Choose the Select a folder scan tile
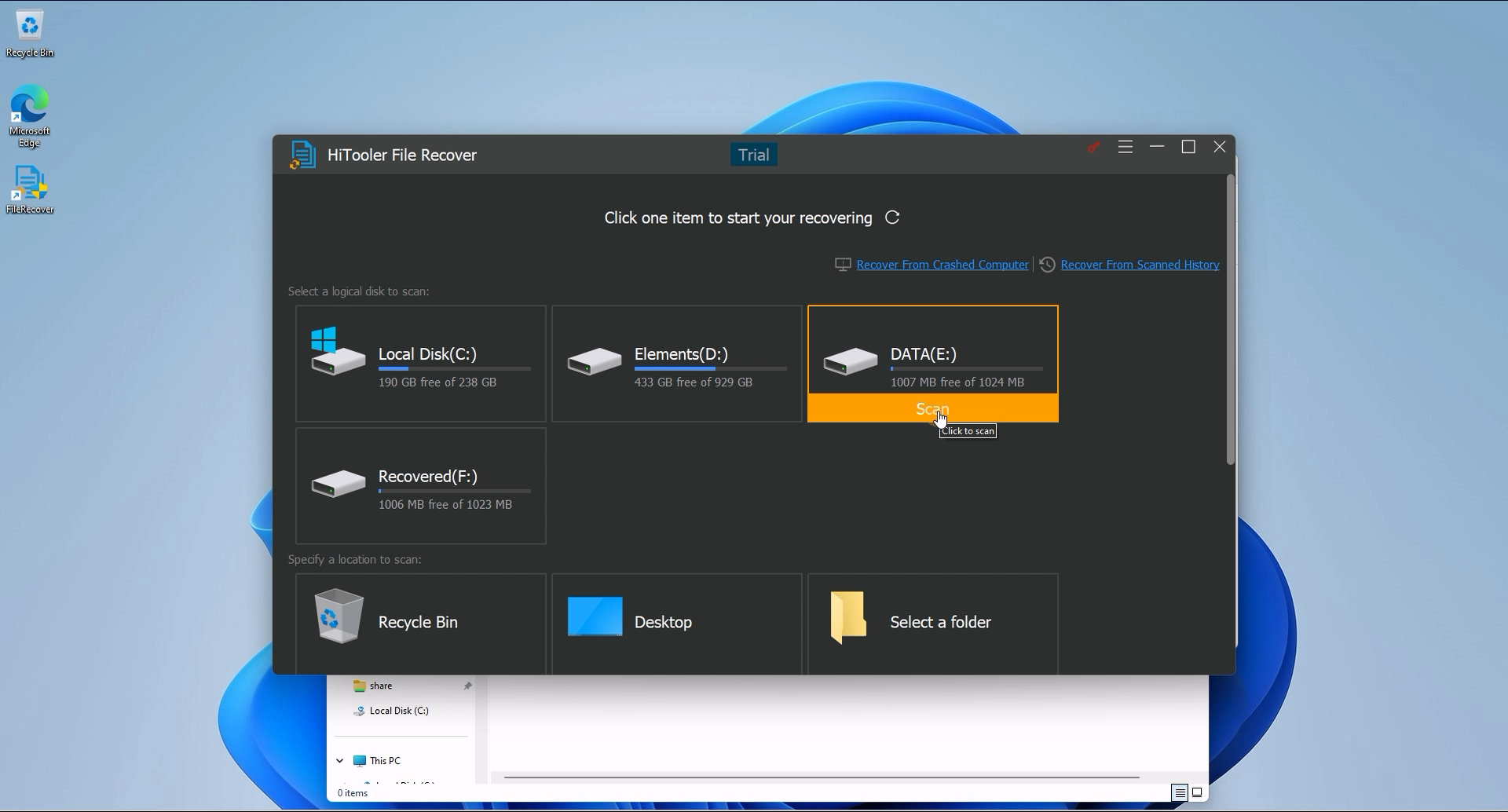The image size is (1508, 812). pyautogui.click(x=932, y=621)
